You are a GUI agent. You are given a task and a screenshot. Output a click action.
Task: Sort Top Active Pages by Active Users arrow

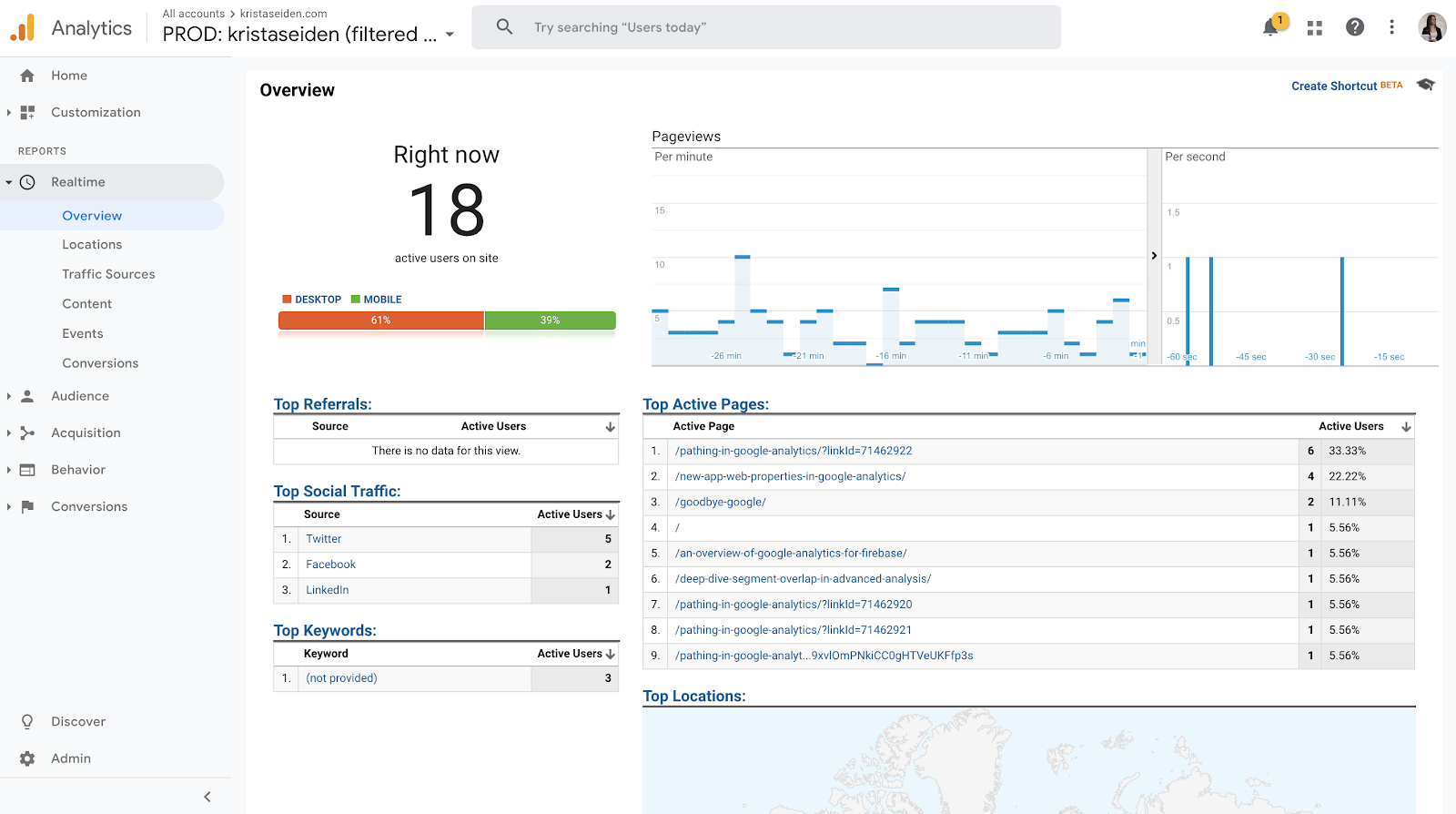click(1406, 426)
